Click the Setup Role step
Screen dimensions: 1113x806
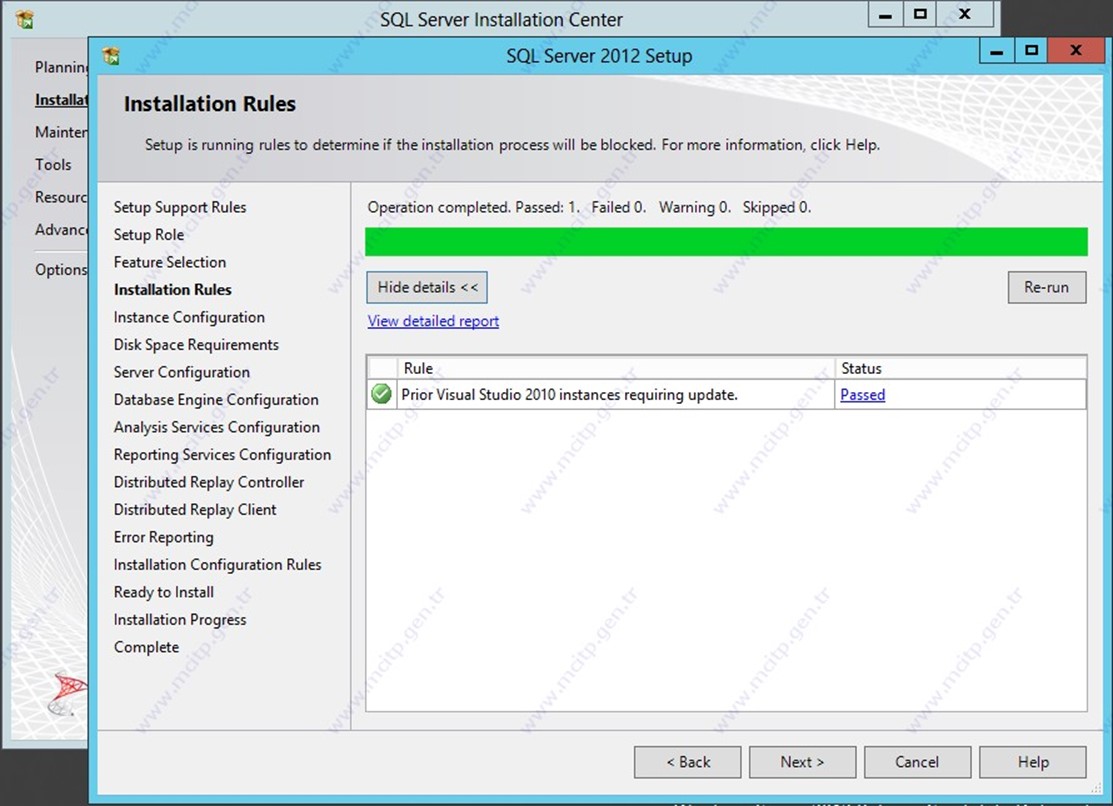pos(148,235)
